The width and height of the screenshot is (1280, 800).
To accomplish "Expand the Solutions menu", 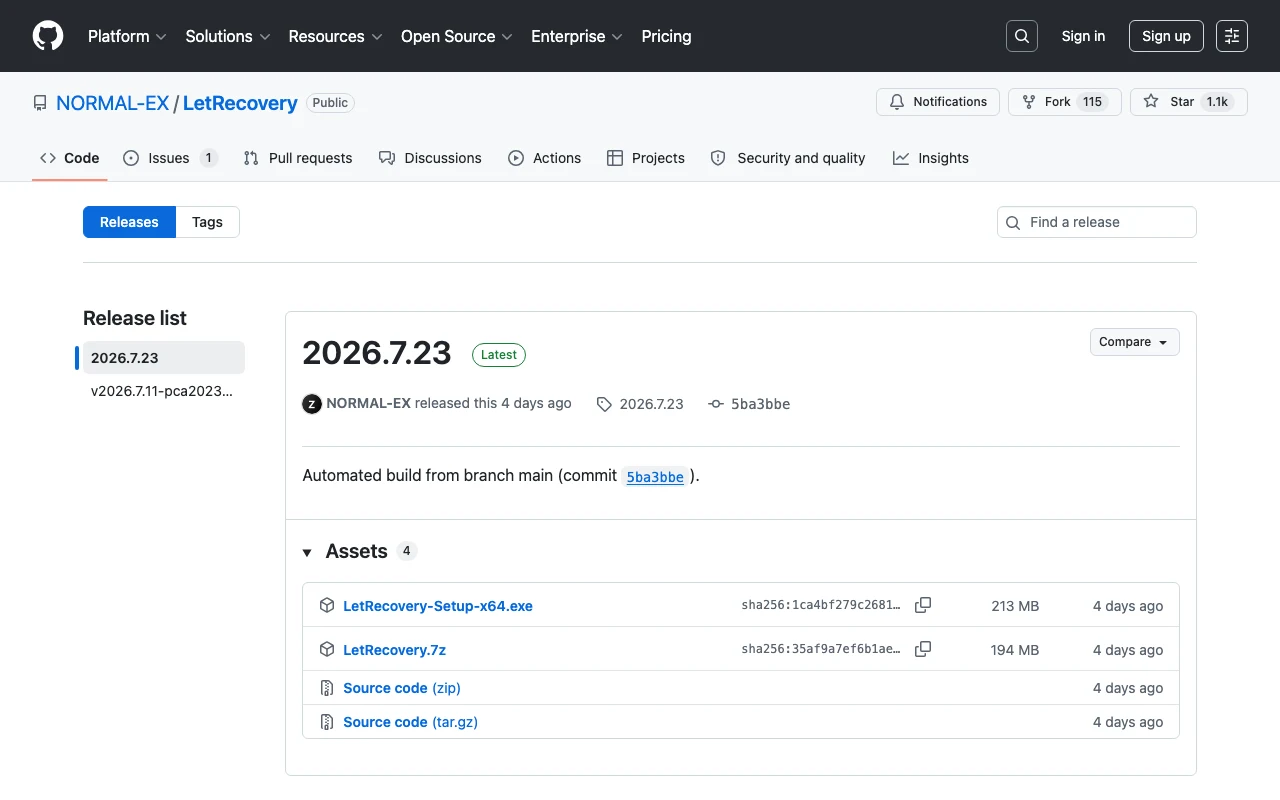I will [x=228, y=36].
